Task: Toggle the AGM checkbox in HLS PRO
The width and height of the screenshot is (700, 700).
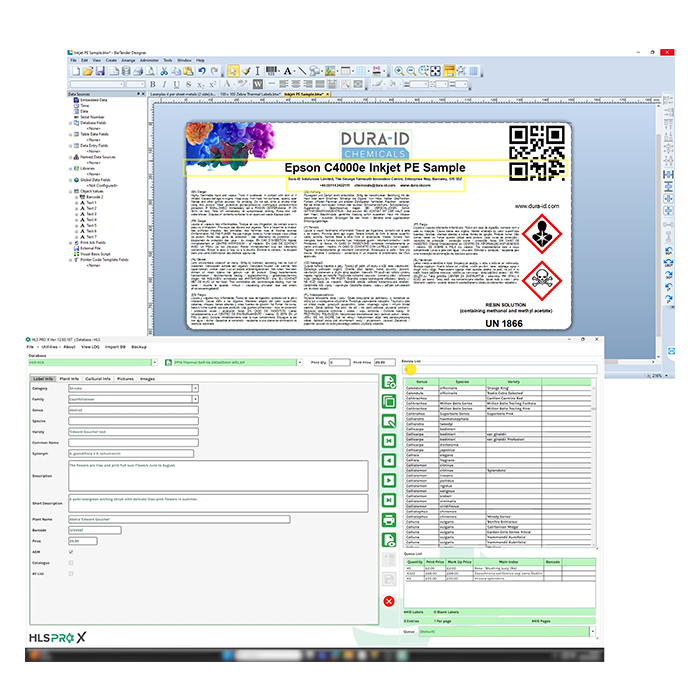Action: pyautogui.click(x=71, y=552)
